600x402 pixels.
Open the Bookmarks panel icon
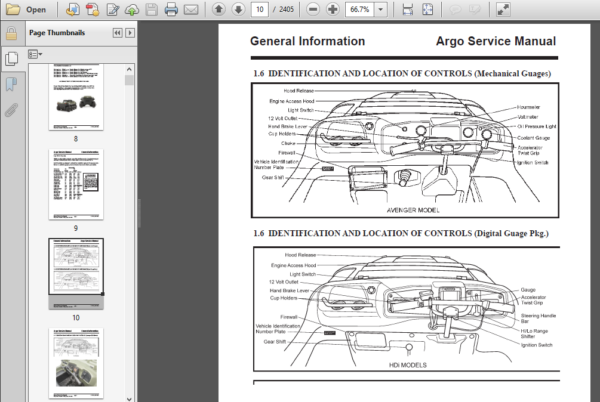pos(11,84)
